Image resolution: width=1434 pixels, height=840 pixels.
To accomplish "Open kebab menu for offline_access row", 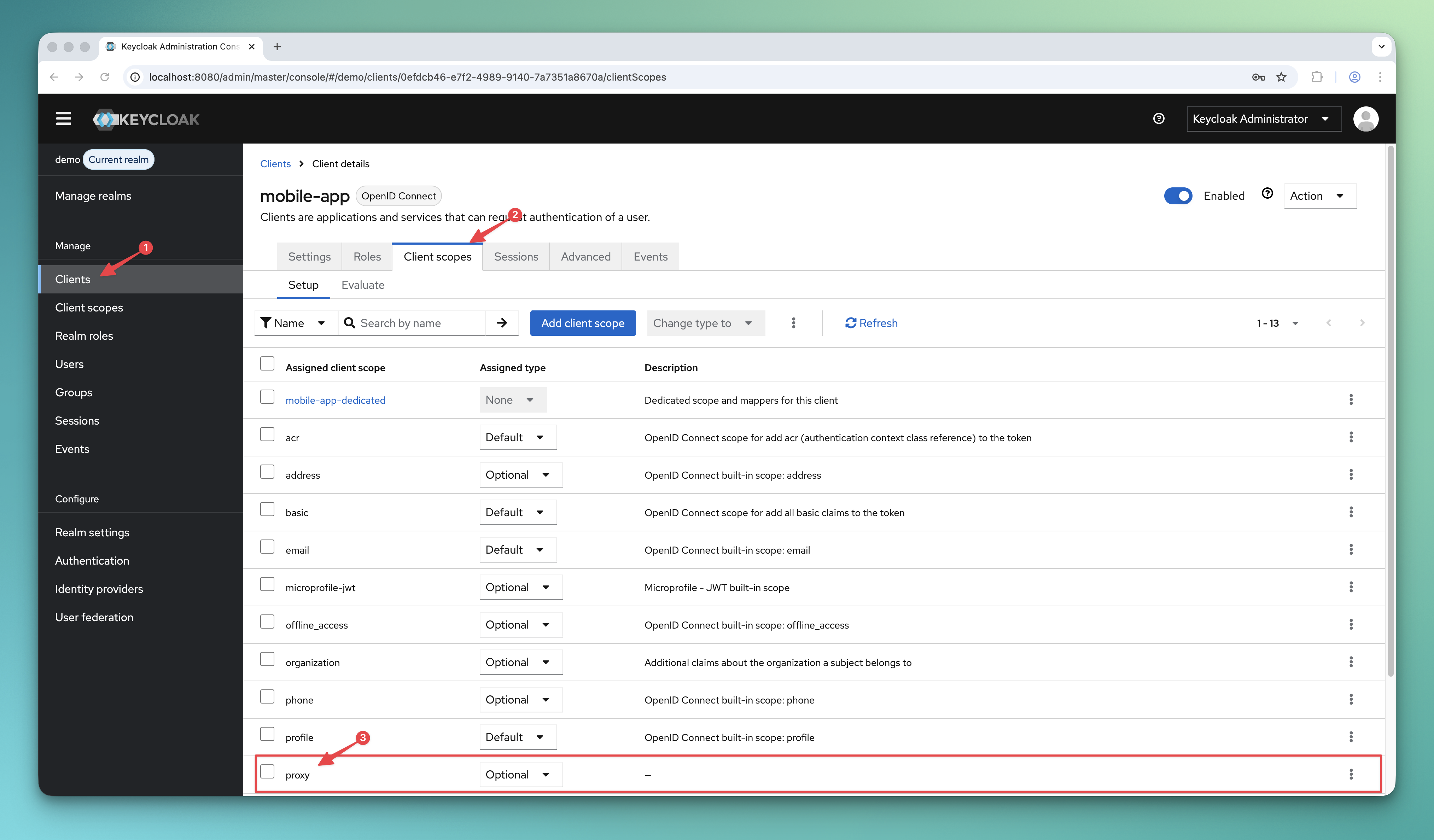I will 1351,624.
